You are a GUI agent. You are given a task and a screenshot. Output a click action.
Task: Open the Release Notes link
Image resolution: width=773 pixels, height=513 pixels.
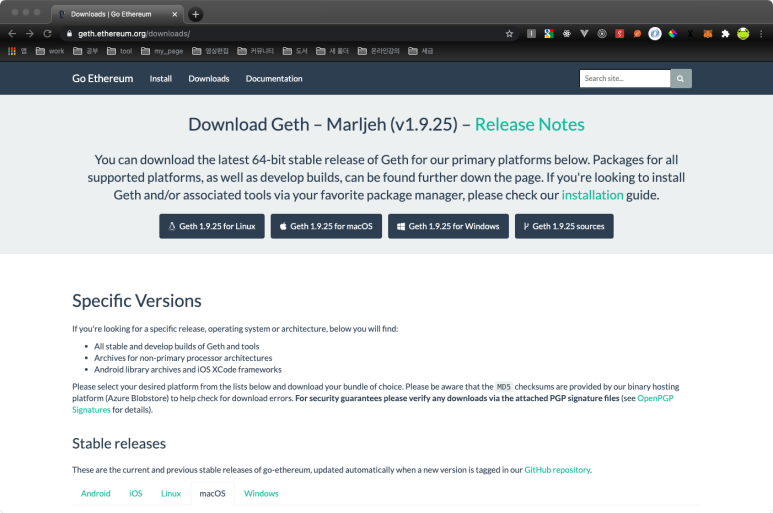[x=529, y=124]
